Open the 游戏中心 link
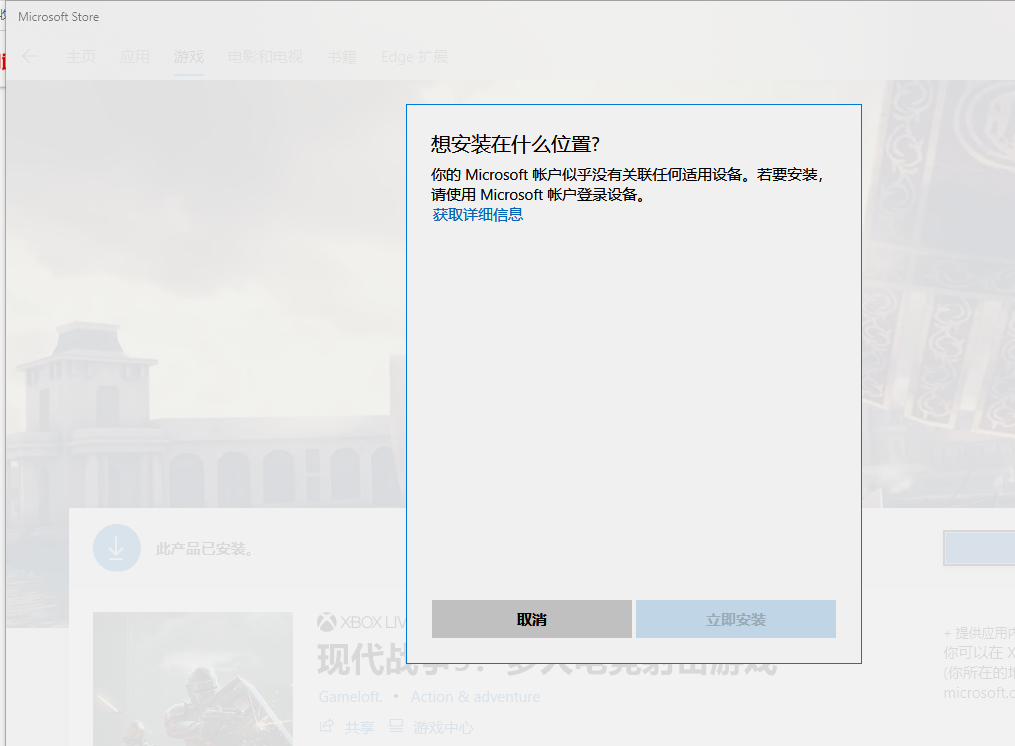 pyautogui.click(x=443, y=728)
